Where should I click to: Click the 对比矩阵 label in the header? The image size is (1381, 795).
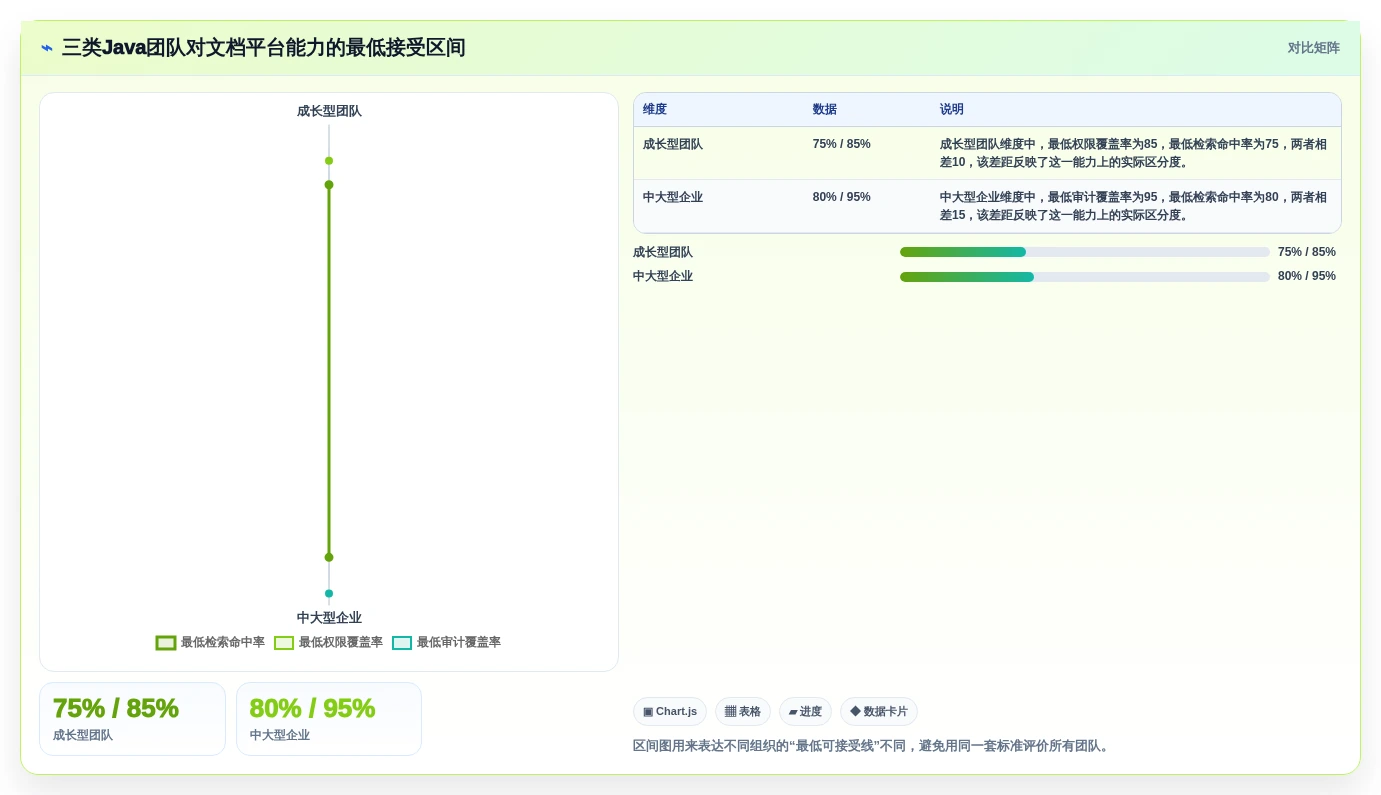[1313, 48]
